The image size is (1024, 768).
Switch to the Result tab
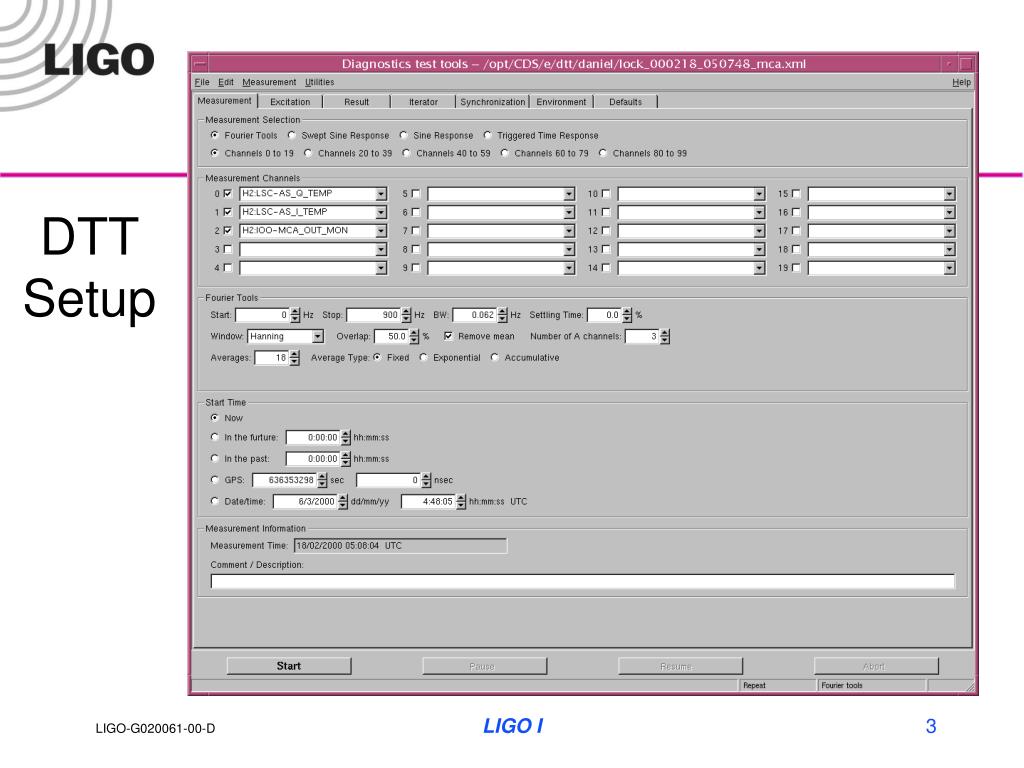click(357, 102)
